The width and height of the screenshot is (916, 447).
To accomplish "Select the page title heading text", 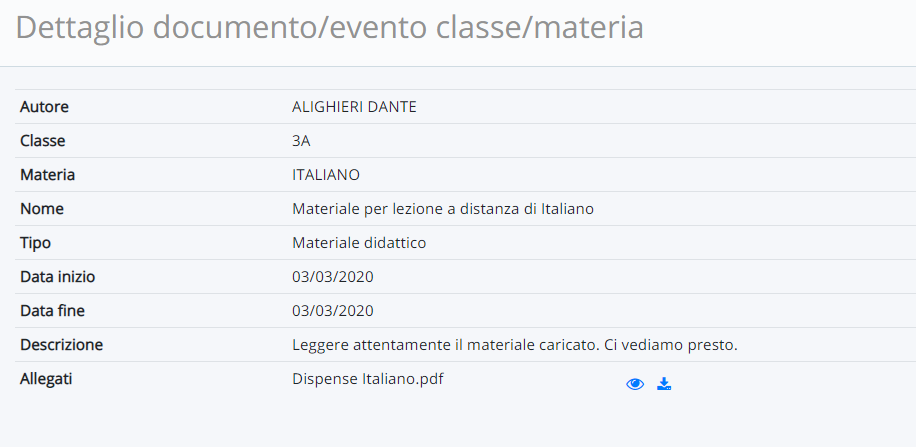I will [329, 27].
